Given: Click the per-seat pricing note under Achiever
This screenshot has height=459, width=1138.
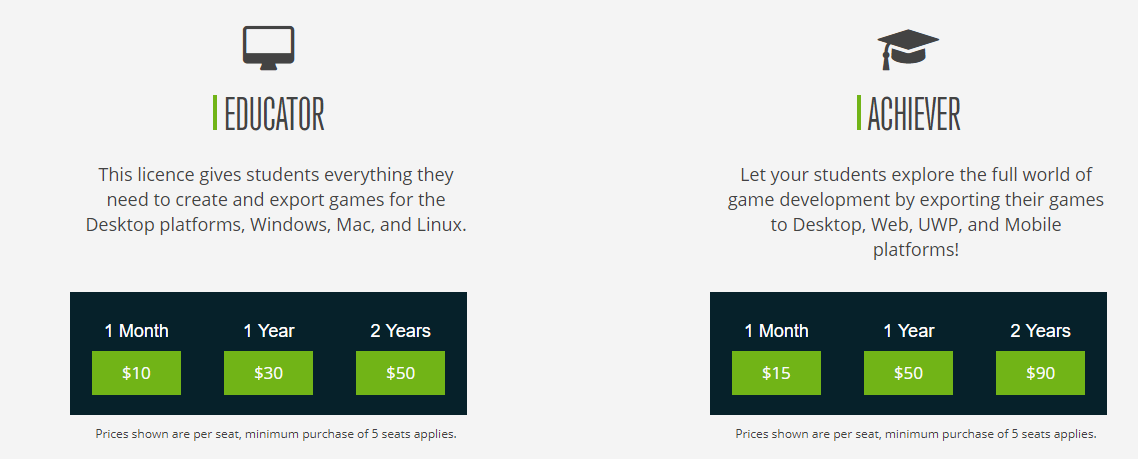Looking at the screenshot, I should (x=915, y=434).
